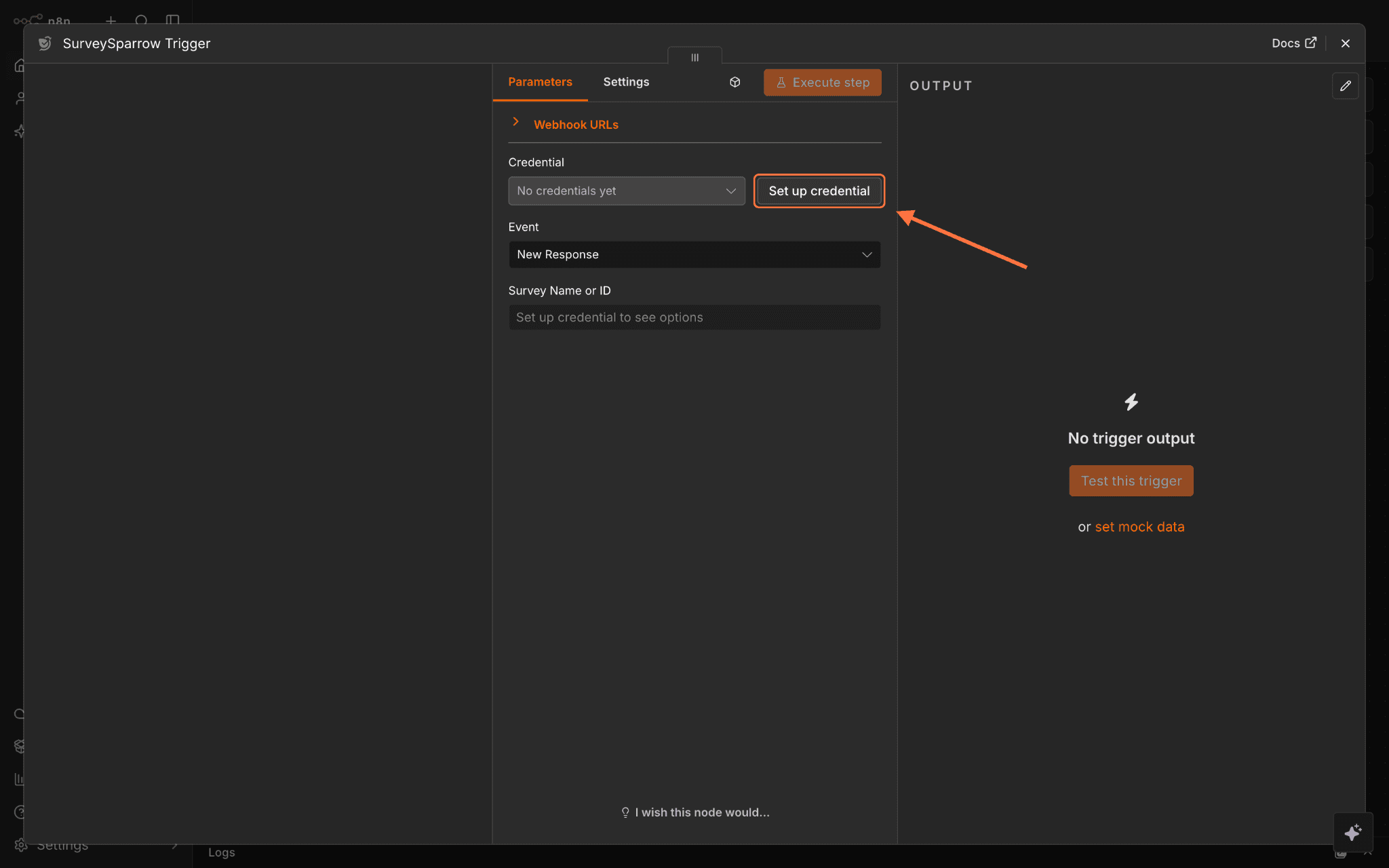Click the cube icon beside Execute step
Viewport: 1389px width, 868px height.
735,82
